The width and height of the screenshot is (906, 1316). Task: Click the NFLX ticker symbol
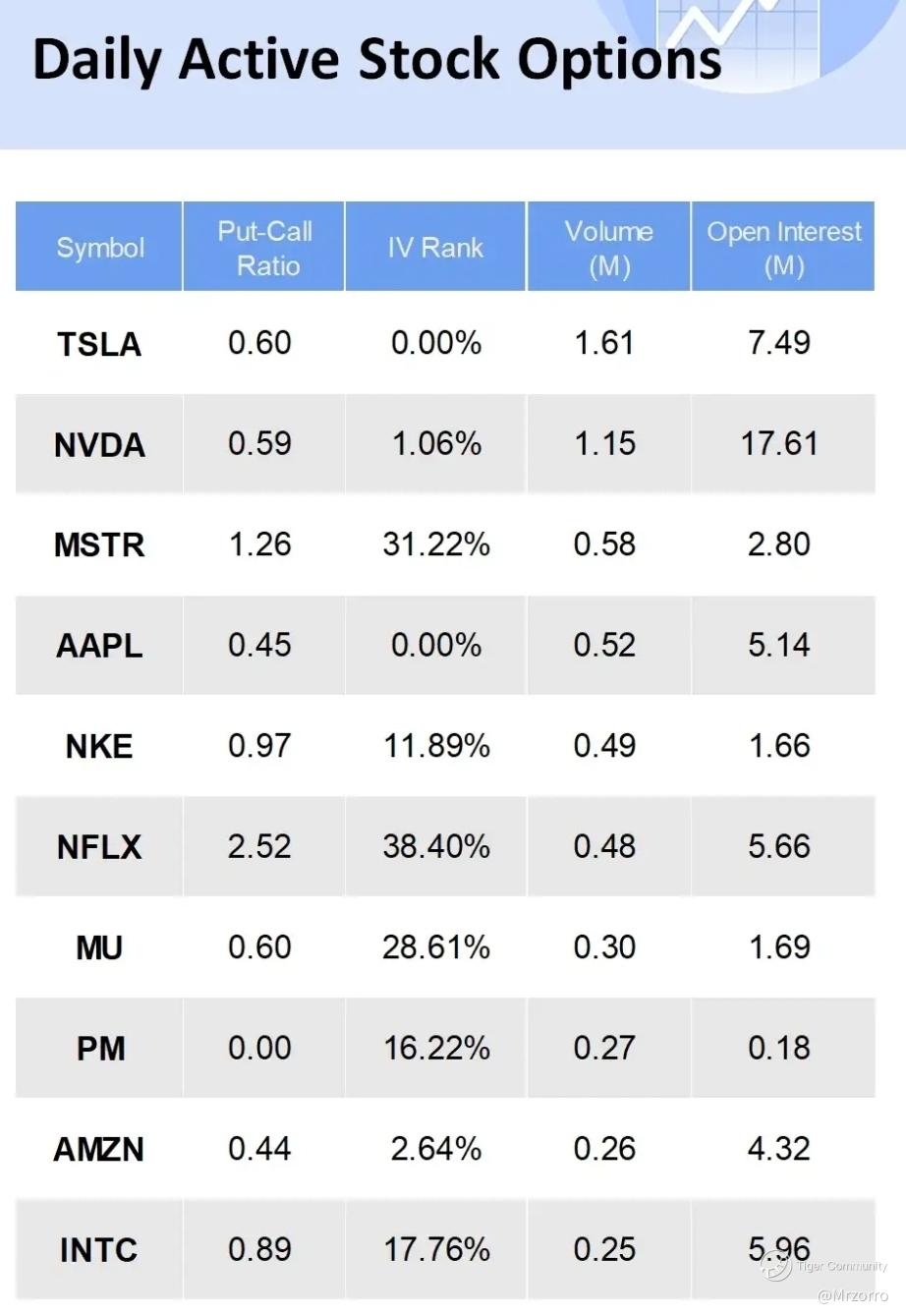coord(99,847)
